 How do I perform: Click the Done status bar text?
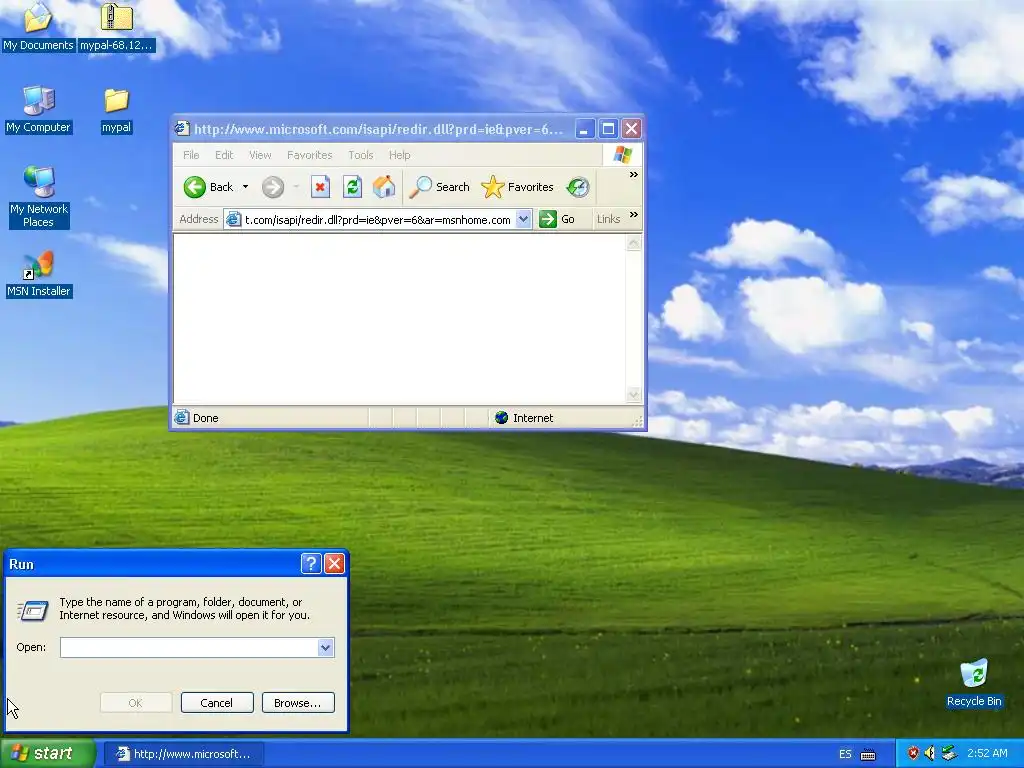click(206, 418)
